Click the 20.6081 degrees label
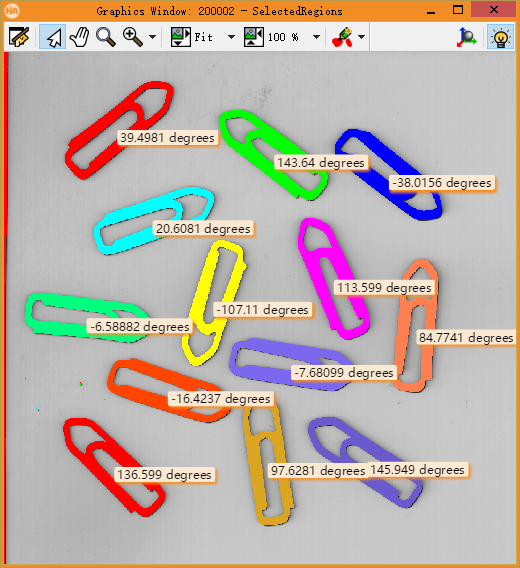The image size is (520, 568). (x=203, y=229)
